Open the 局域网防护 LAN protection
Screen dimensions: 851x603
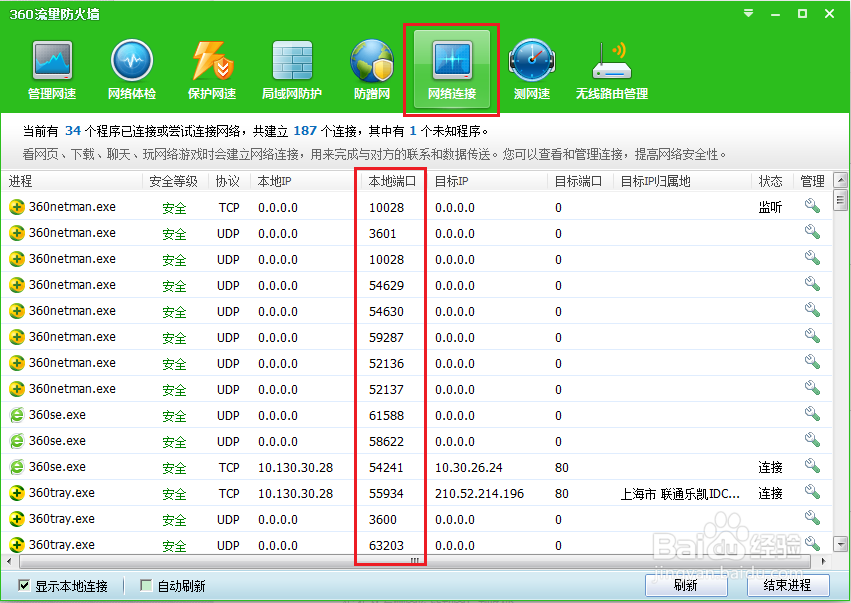(x=292, y=70)
